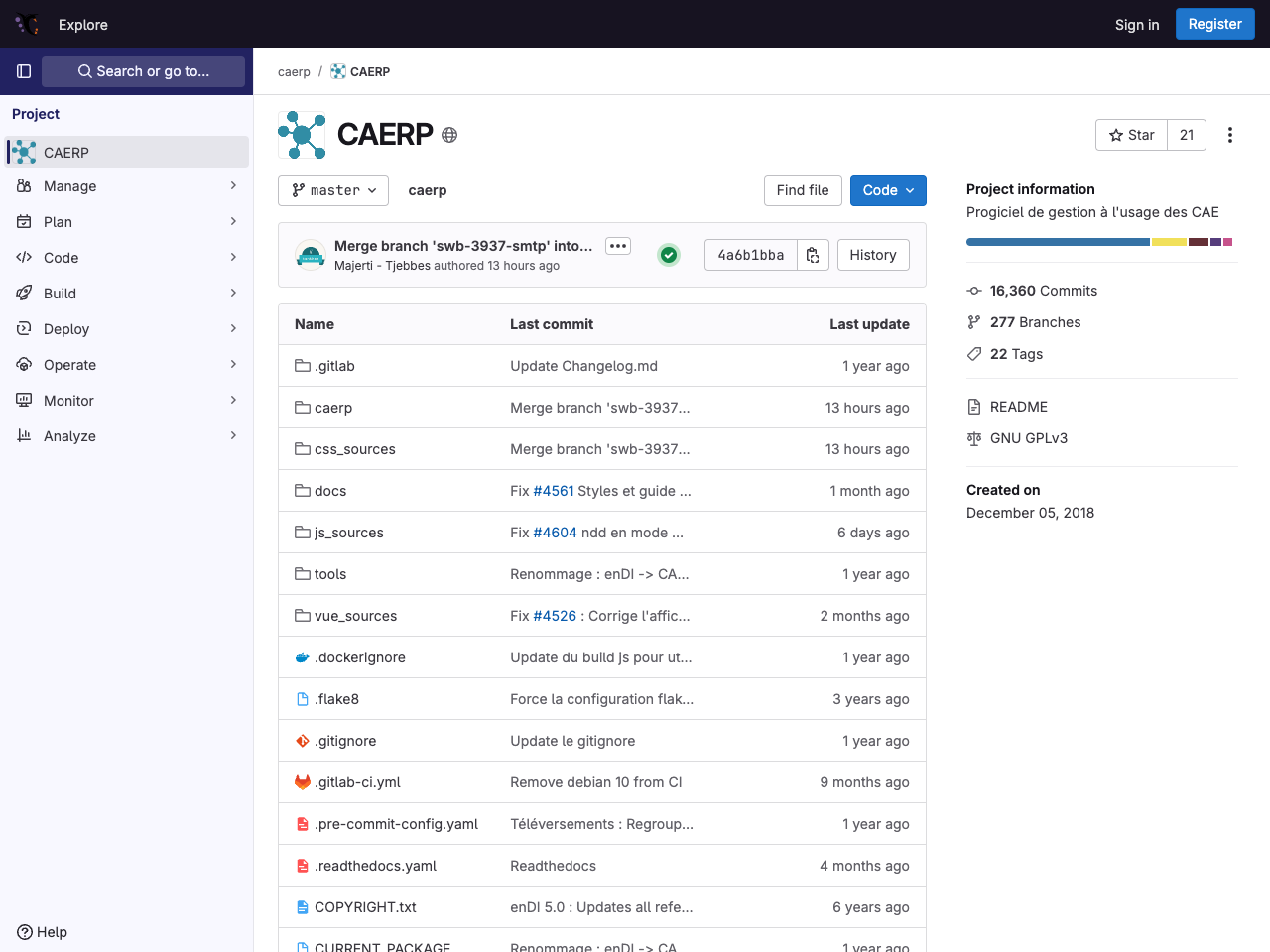1270x952 pixels.
Task: Open the three-dot project actions menu
Action: point(1230,135)
